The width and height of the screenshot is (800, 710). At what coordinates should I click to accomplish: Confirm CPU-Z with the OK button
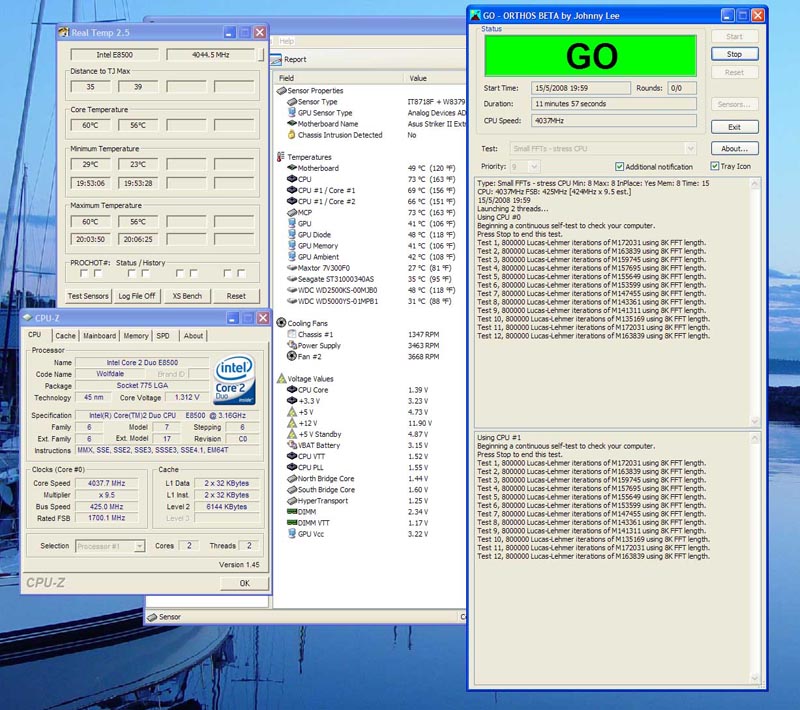244,583
